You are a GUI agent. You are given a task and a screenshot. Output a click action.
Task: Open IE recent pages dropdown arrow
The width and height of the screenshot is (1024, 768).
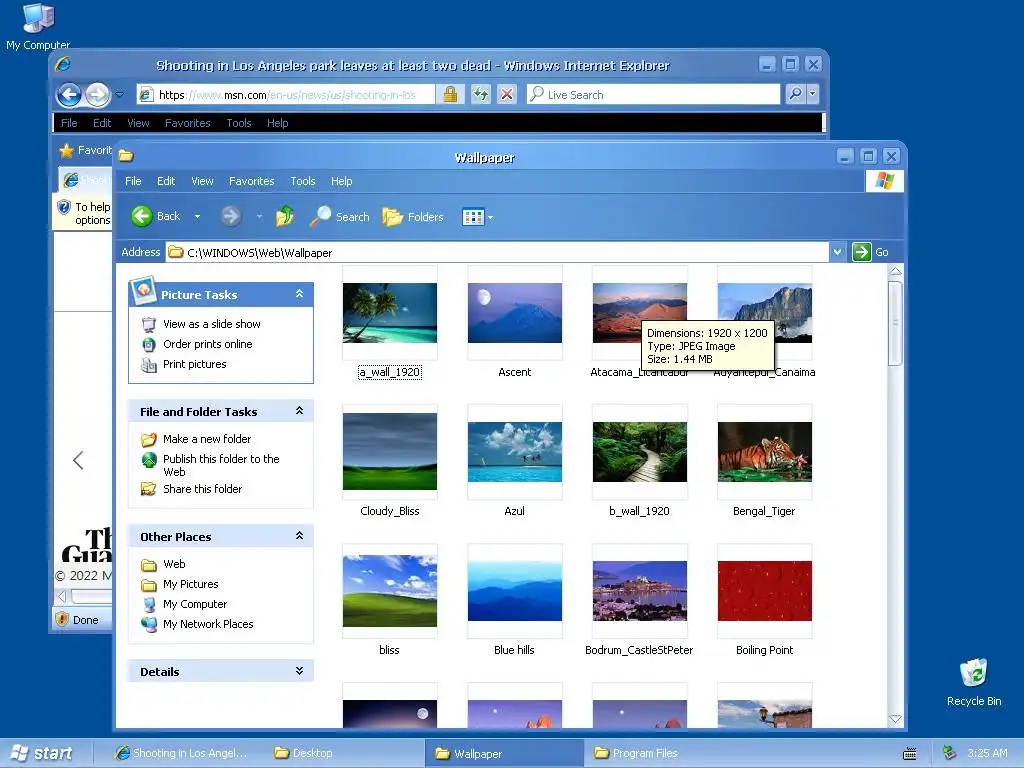(120, 95)
